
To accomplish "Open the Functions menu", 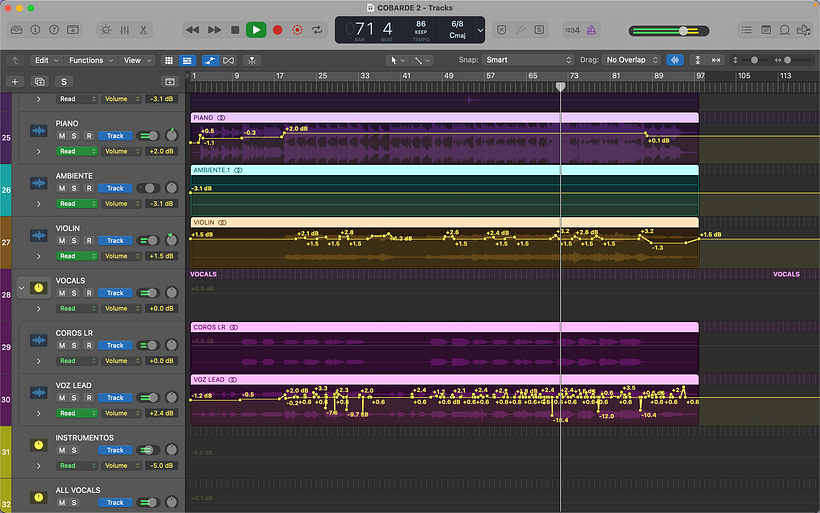I will point(91,61).
